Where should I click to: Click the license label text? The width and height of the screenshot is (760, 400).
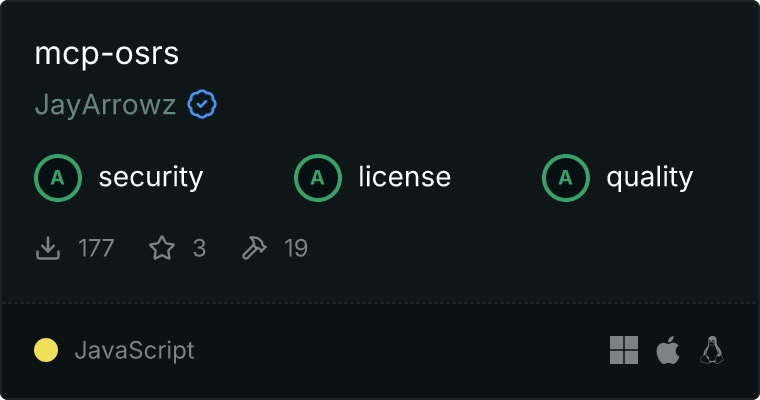tap(405, 177)
